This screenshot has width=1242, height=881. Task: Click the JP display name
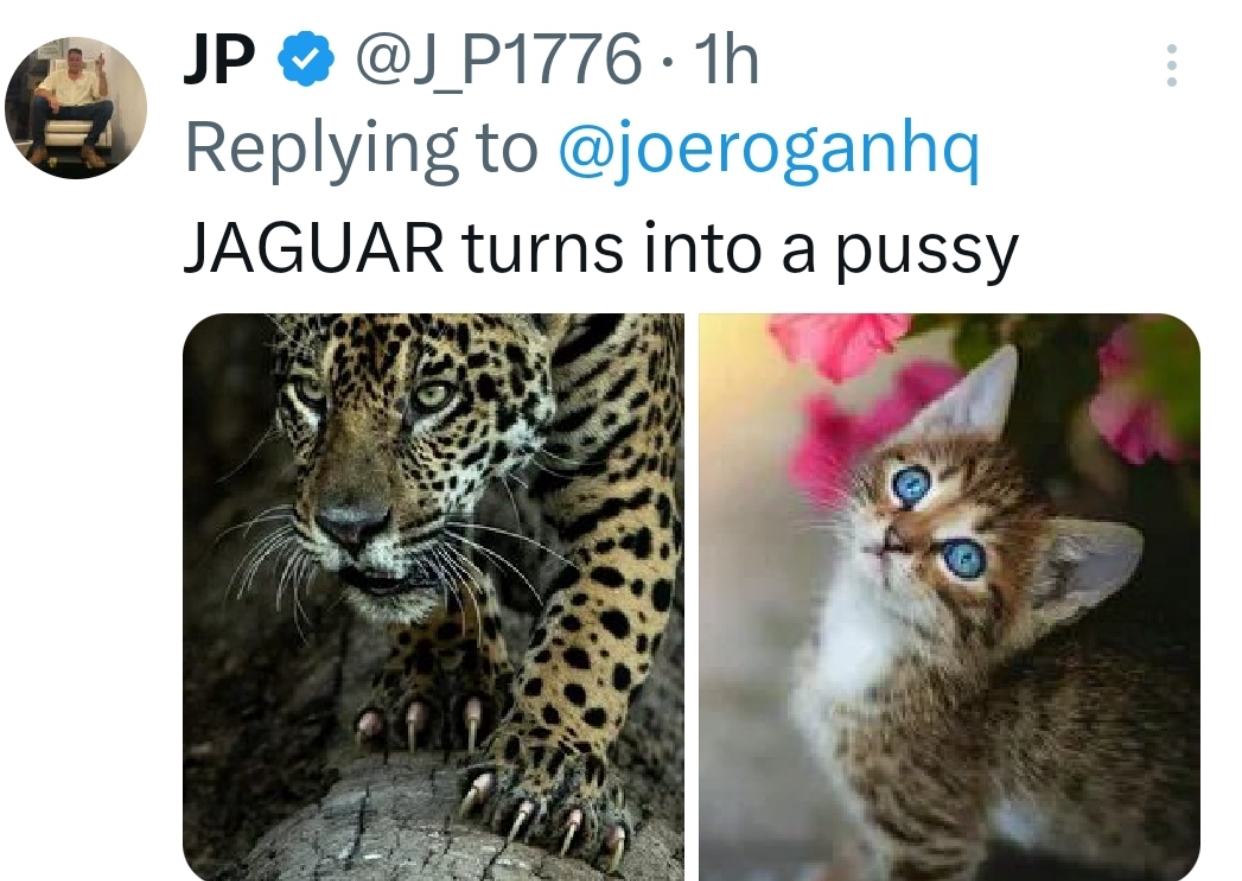point(219,63)
